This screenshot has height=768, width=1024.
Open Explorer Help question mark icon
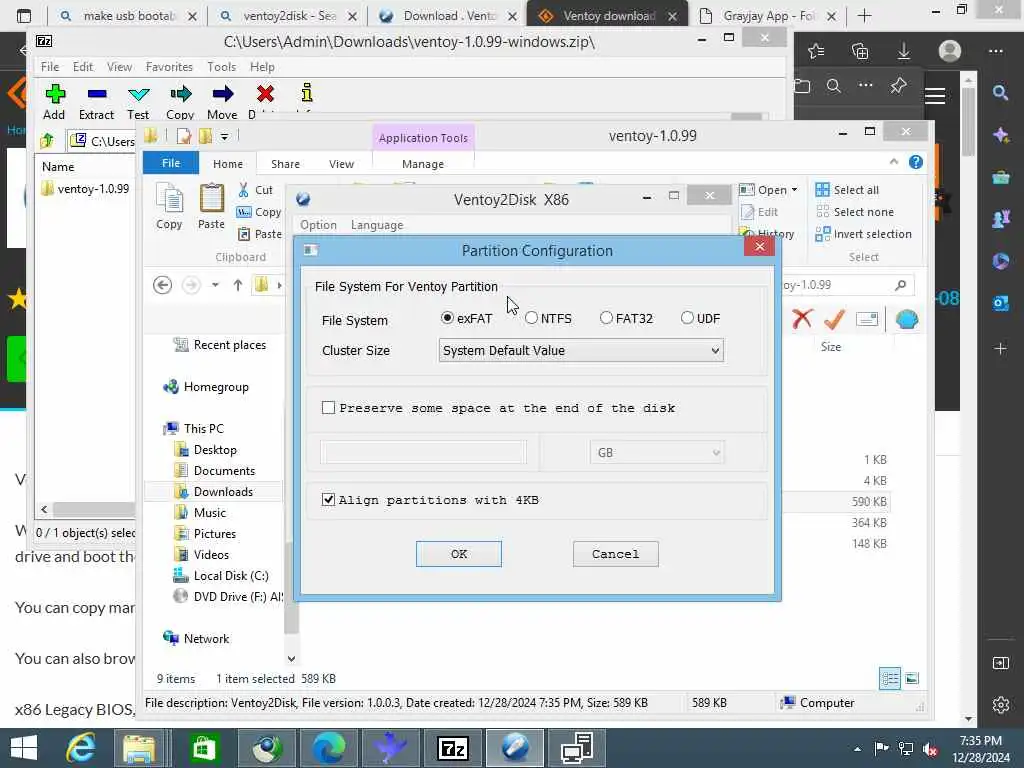pyautogui.click(x=916, y=162)
